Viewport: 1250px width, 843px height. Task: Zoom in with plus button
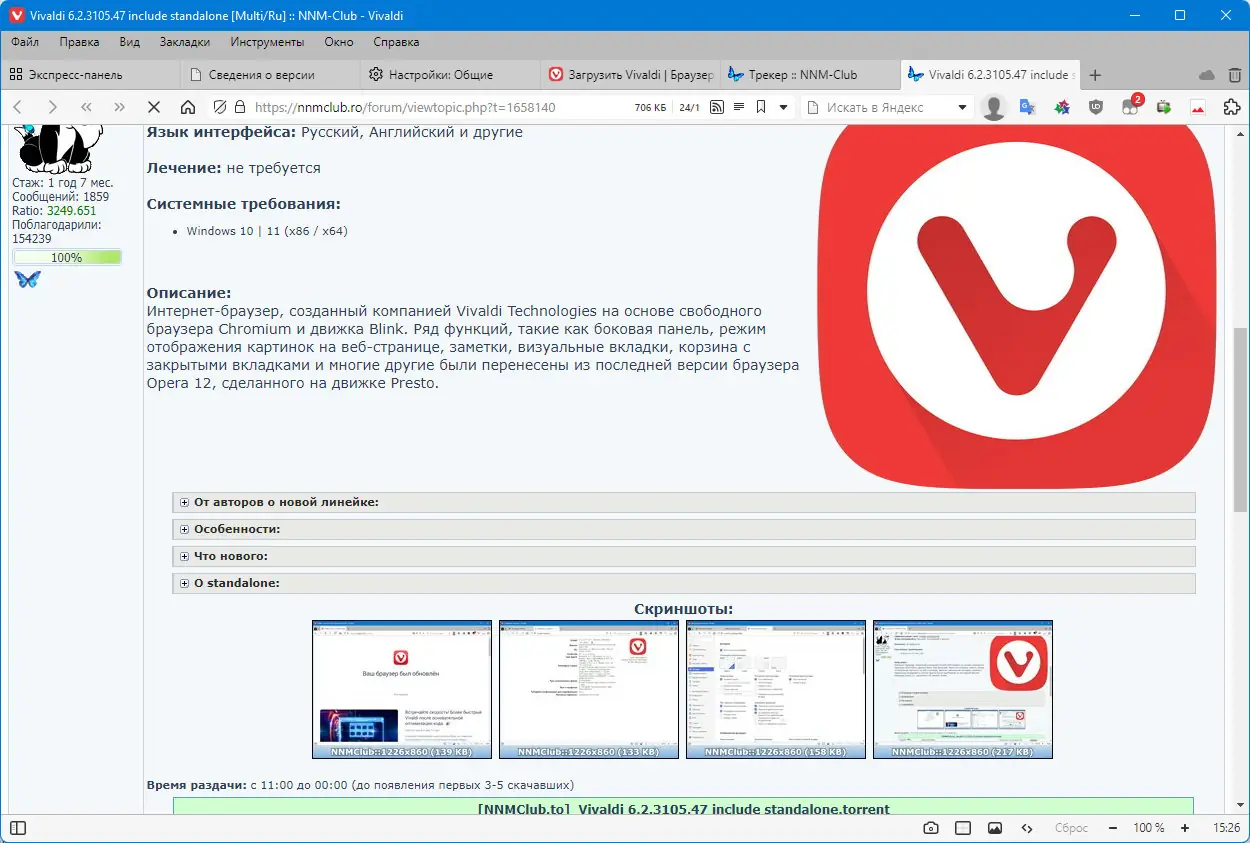pyautogui.click(x=1185, y=828)
